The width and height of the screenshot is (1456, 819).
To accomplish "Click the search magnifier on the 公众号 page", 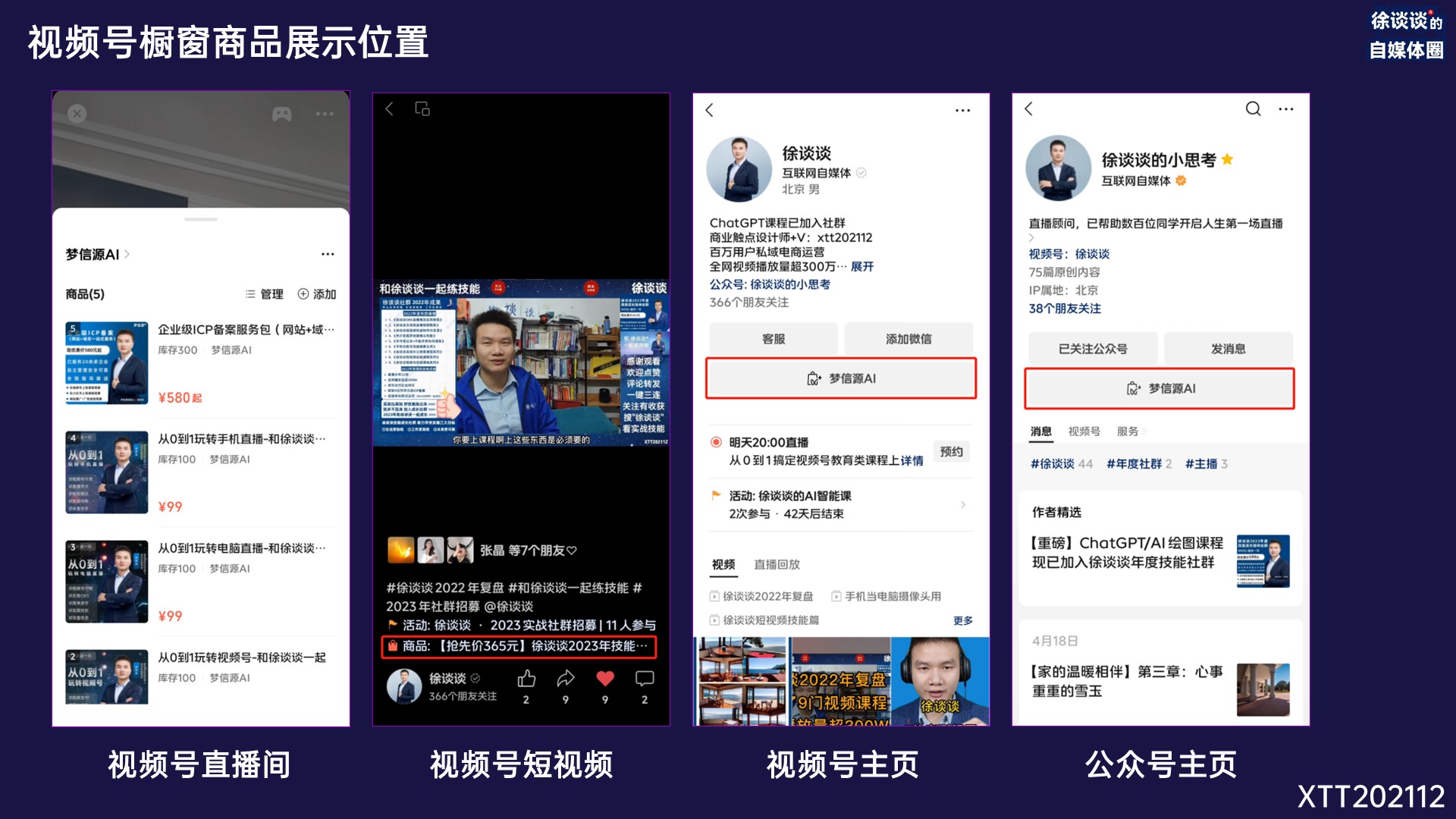I will click(x=1253, y=109).
